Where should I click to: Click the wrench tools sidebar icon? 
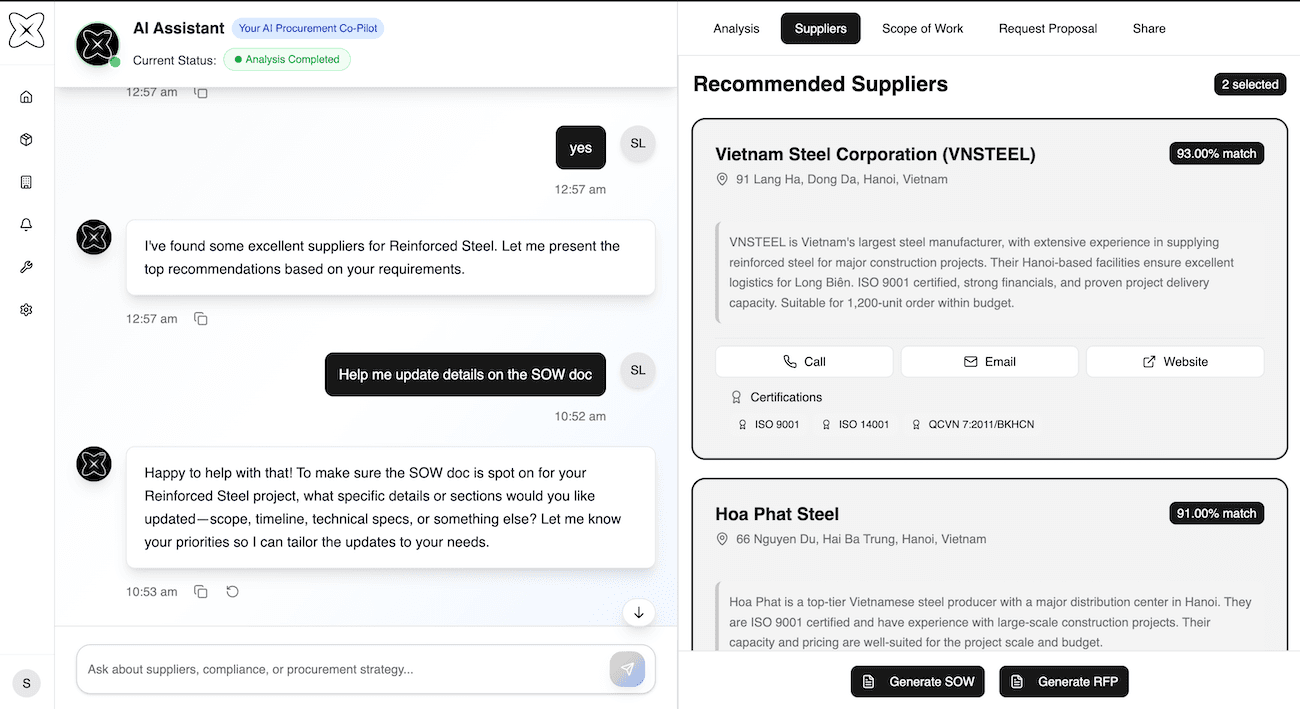tap(26, 267)
